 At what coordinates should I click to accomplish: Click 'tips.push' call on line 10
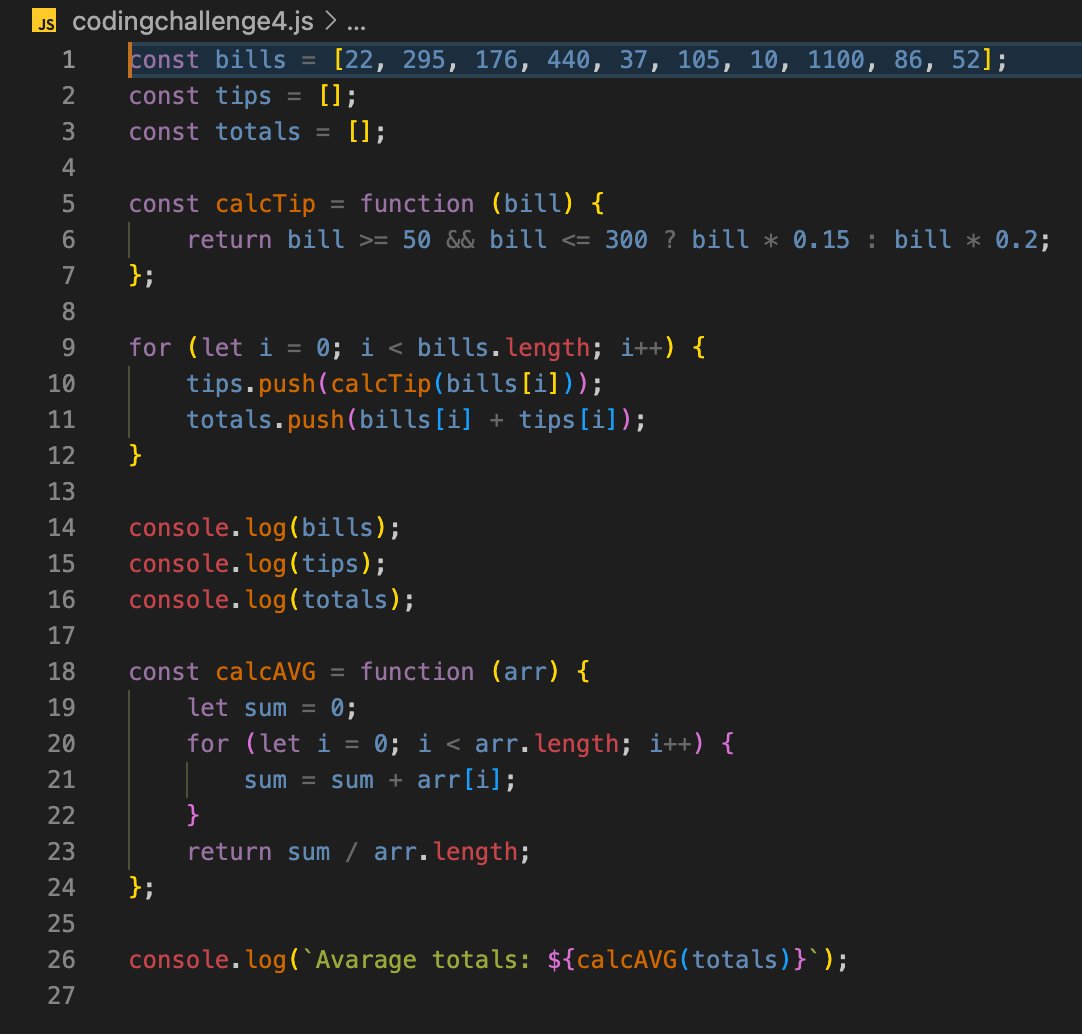[x=250, y=384]
